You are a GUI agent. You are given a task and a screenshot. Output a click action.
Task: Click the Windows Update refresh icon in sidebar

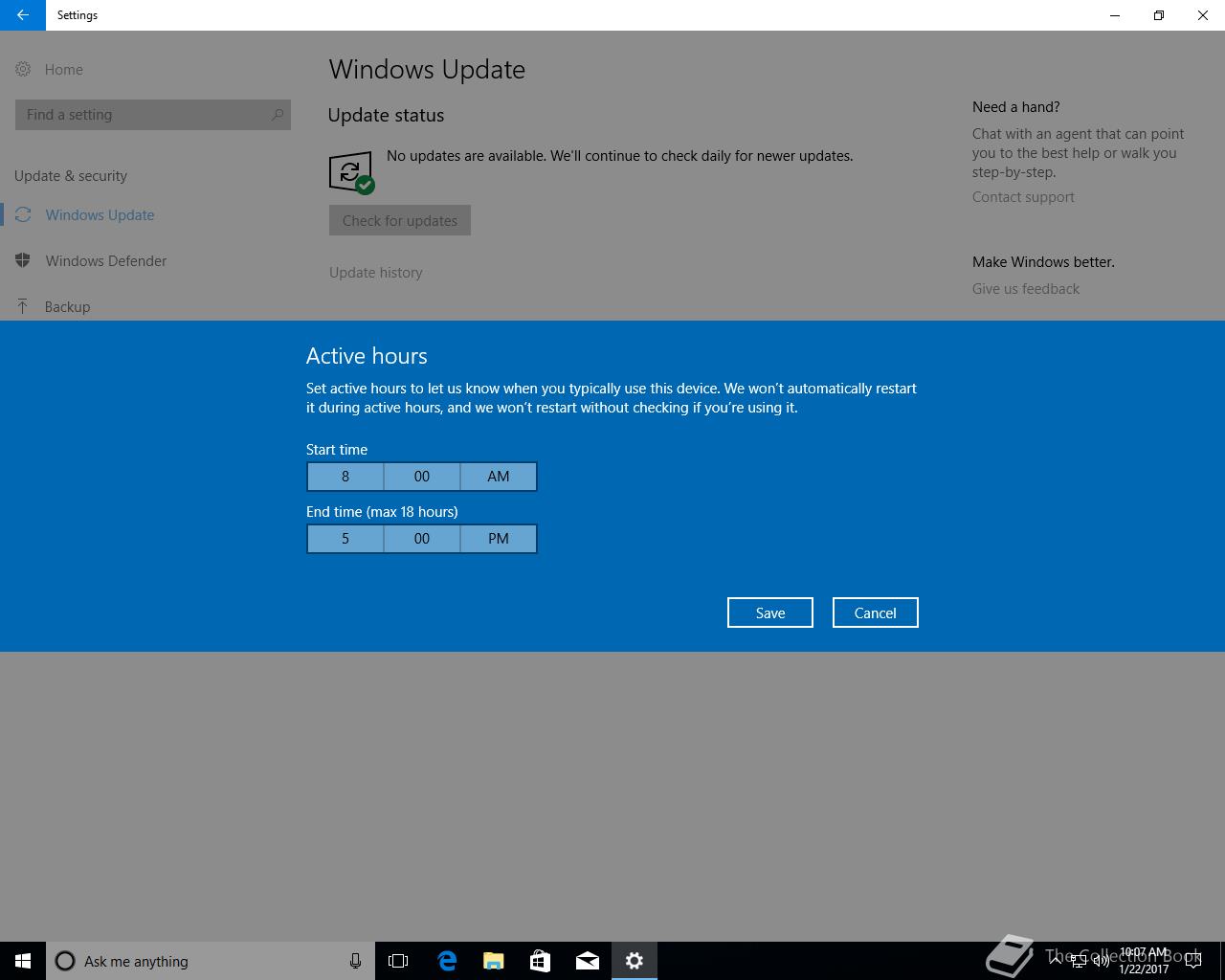[23, 214]
